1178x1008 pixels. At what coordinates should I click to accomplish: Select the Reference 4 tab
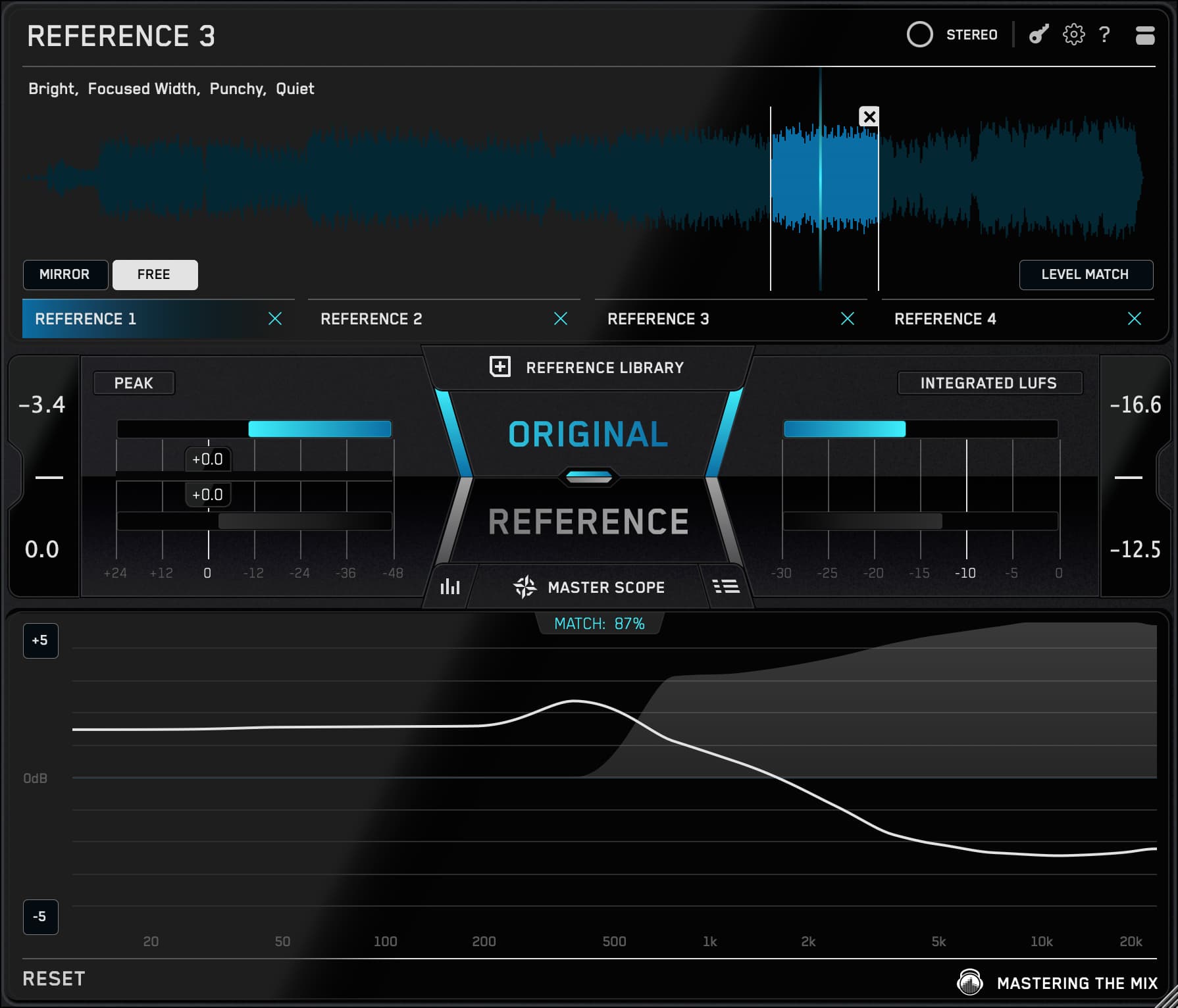(945, 319)
